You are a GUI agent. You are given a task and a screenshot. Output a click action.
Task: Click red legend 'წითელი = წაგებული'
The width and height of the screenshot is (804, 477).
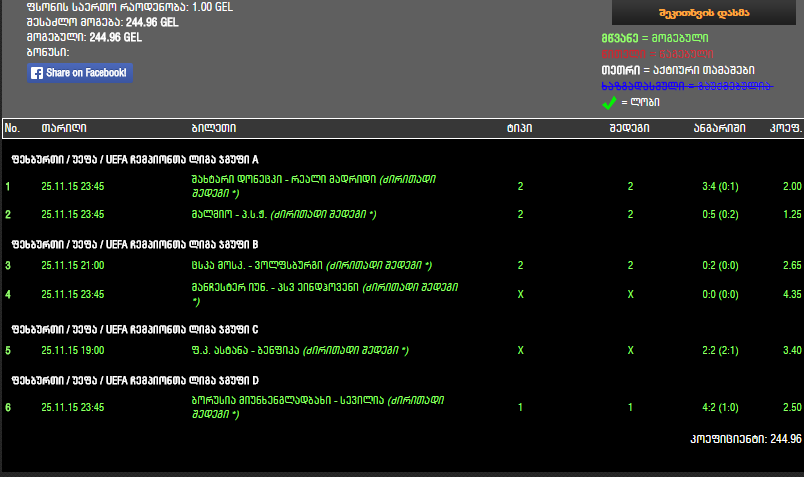(657, 54)
